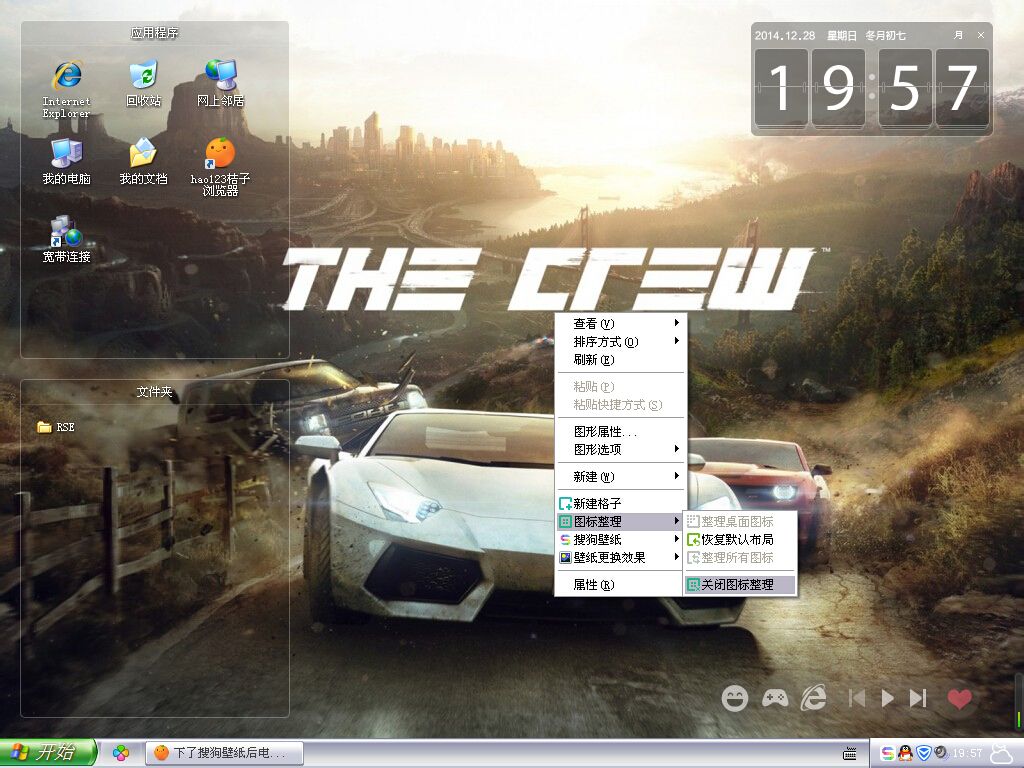Click the keyboard icon on the taskbar
This screenshot has width=1024, height=768.
point(850,754)
